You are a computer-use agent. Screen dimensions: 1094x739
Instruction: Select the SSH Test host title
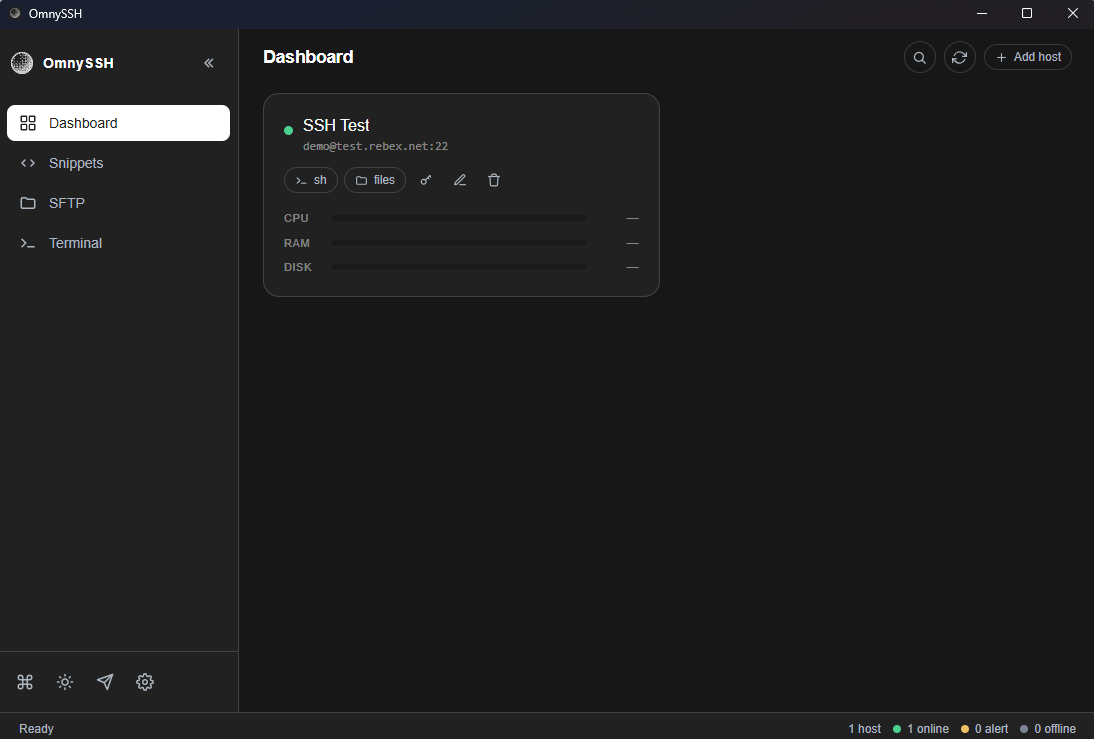coord(336,125)
